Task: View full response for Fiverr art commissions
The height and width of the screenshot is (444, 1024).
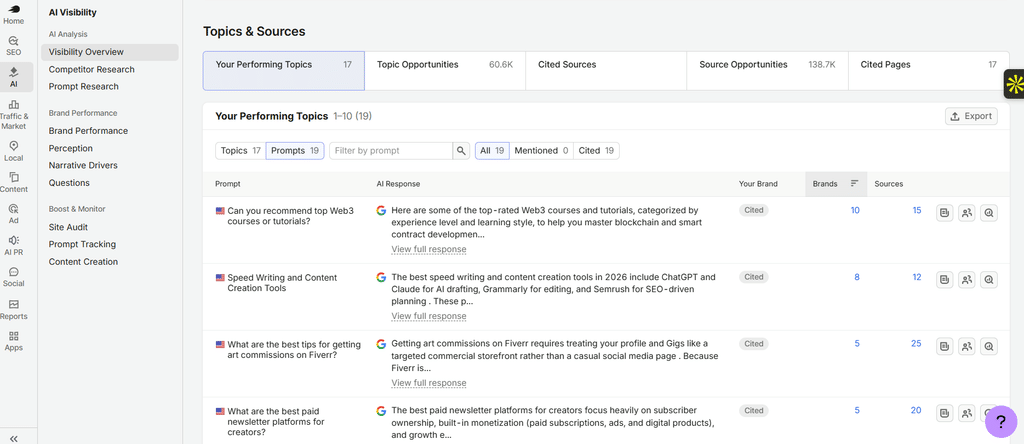Action: pyautogui.click(x=428, y=383)
